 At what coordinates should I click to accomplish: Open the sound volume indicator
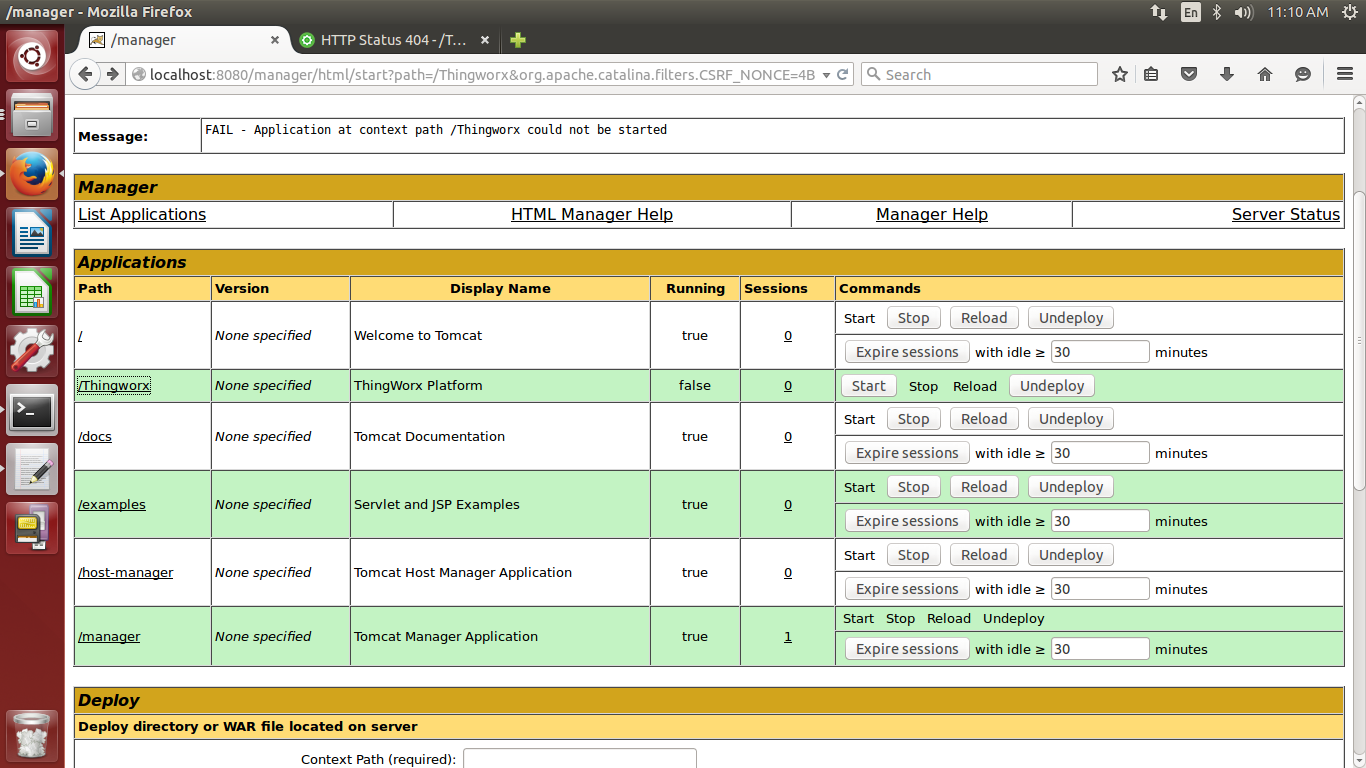pyautogui.click(x=1244, y=12)
